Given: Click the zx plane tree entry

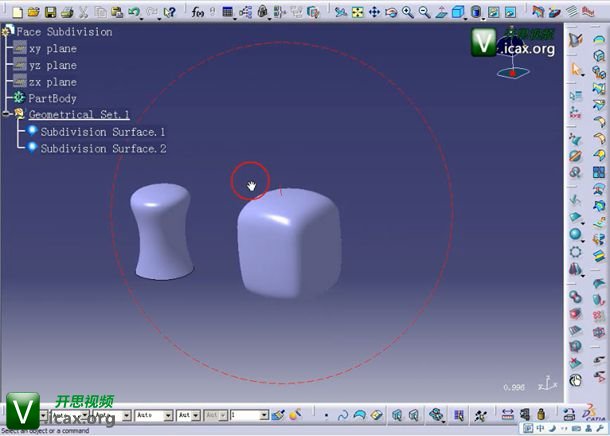Looking at the screenshot, I should 52,82.
